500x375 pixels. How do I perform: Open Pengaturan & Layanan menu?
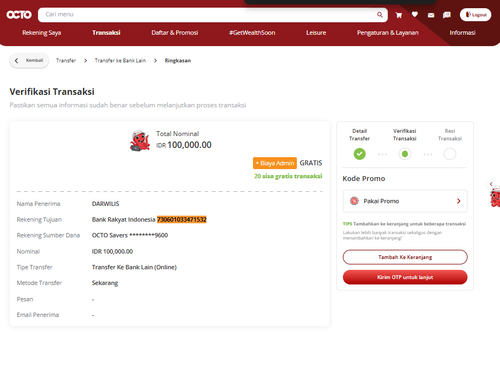point(388,33)
